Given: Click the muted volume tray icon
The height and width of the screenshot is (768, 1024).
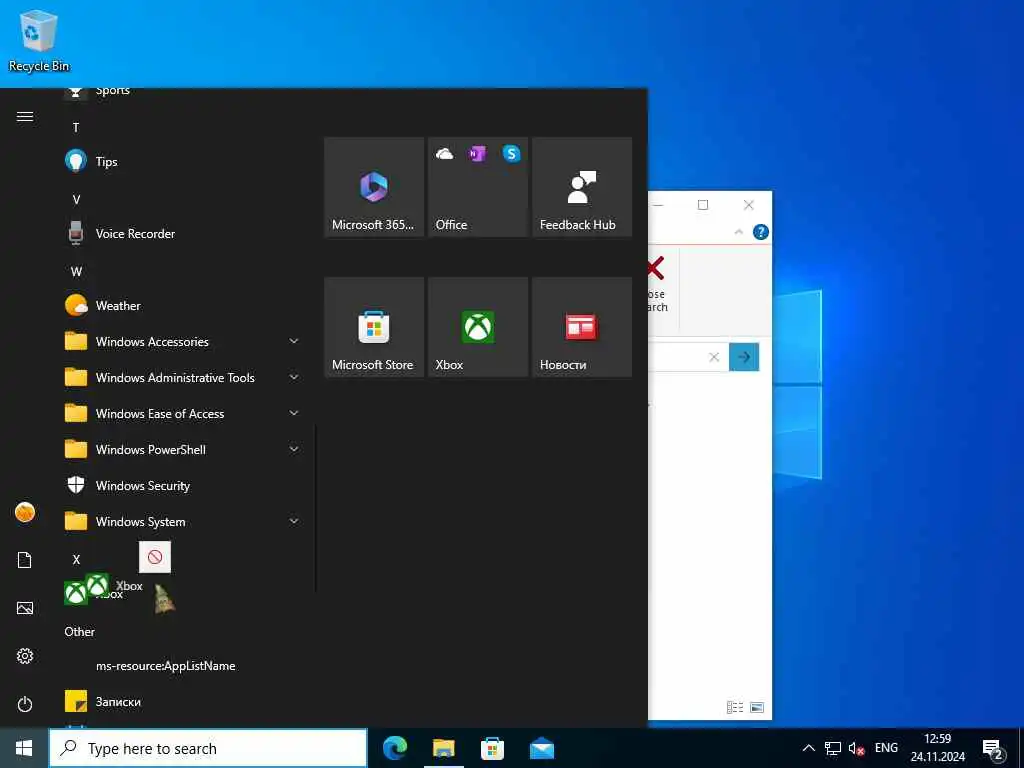Looking at the screenshot, I should 856,748.
